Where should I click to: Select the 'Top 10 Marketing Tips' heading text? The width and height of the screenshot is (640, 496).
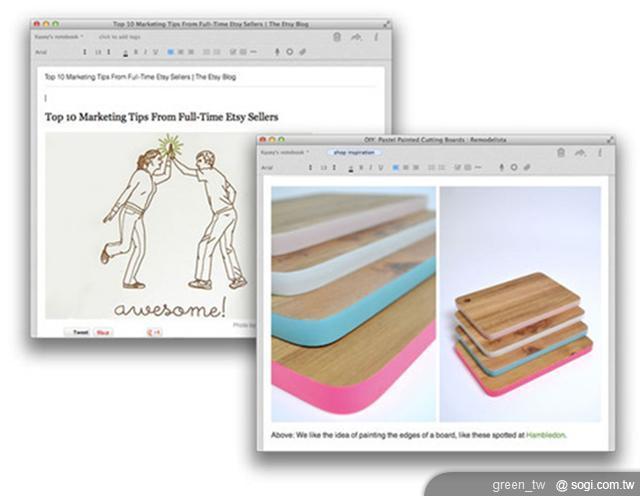[161, 117]
